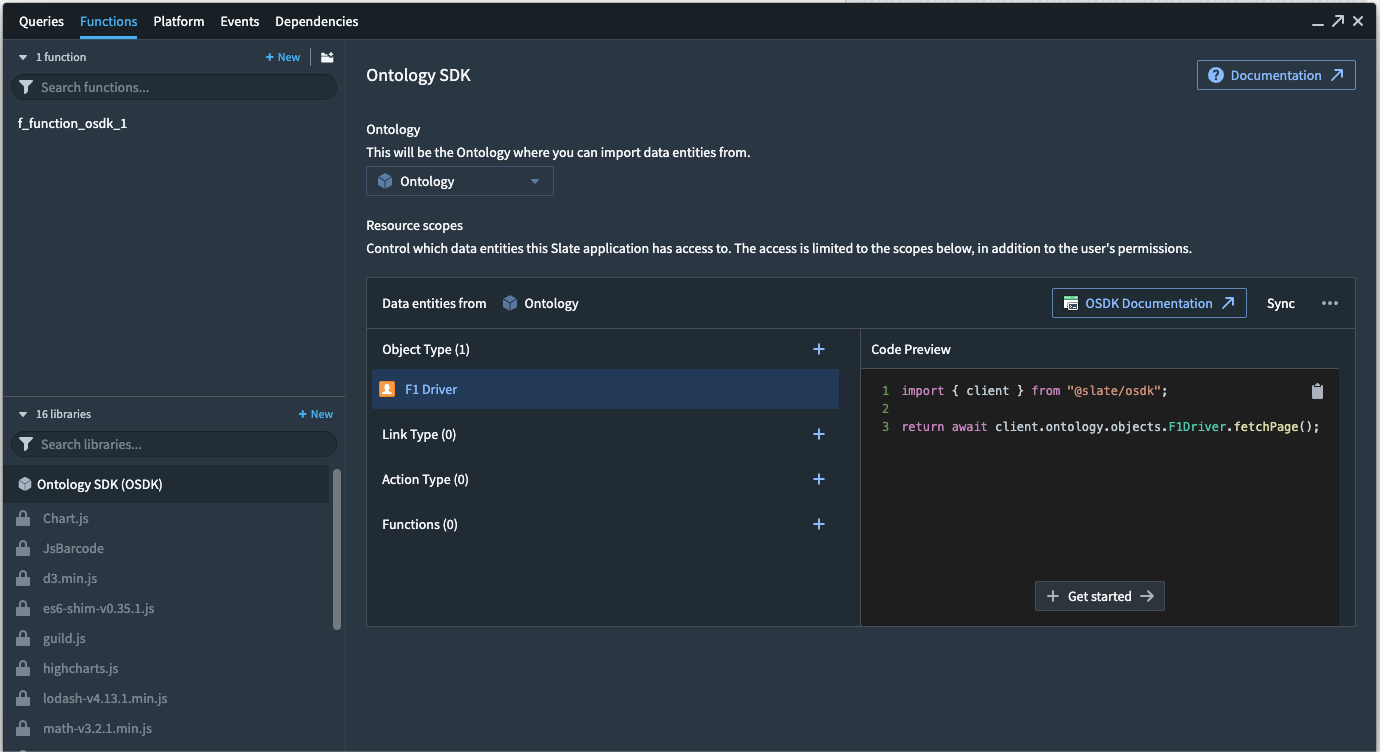Image resolution: width=1380 pixels, height=752 pixels.
Task: Click the import line in code preview
Action: (1034, 390)
